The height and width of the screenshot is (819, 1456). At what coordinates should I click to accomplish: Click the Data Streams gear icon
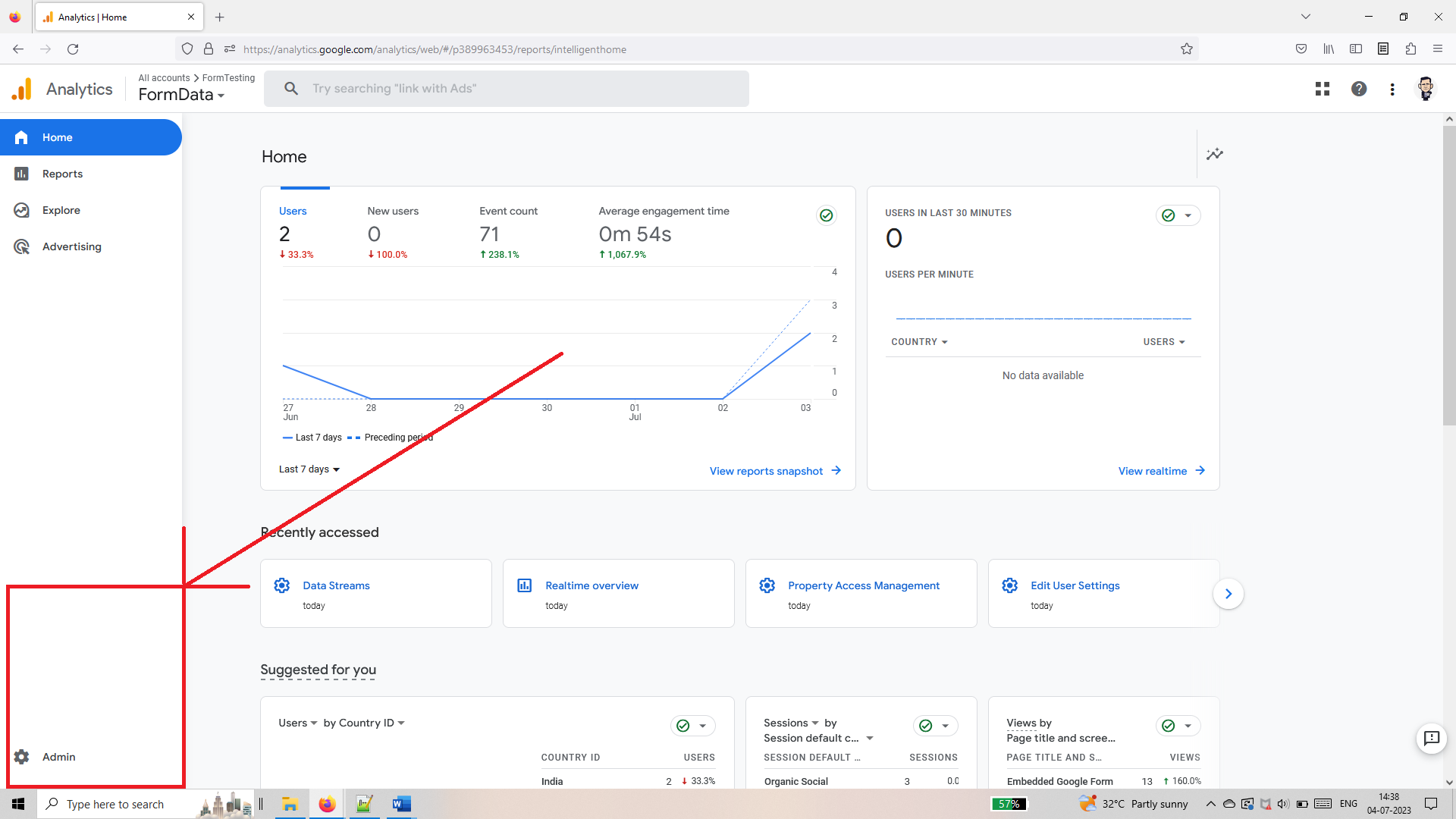pyautogui.click(x=282, y=585)
